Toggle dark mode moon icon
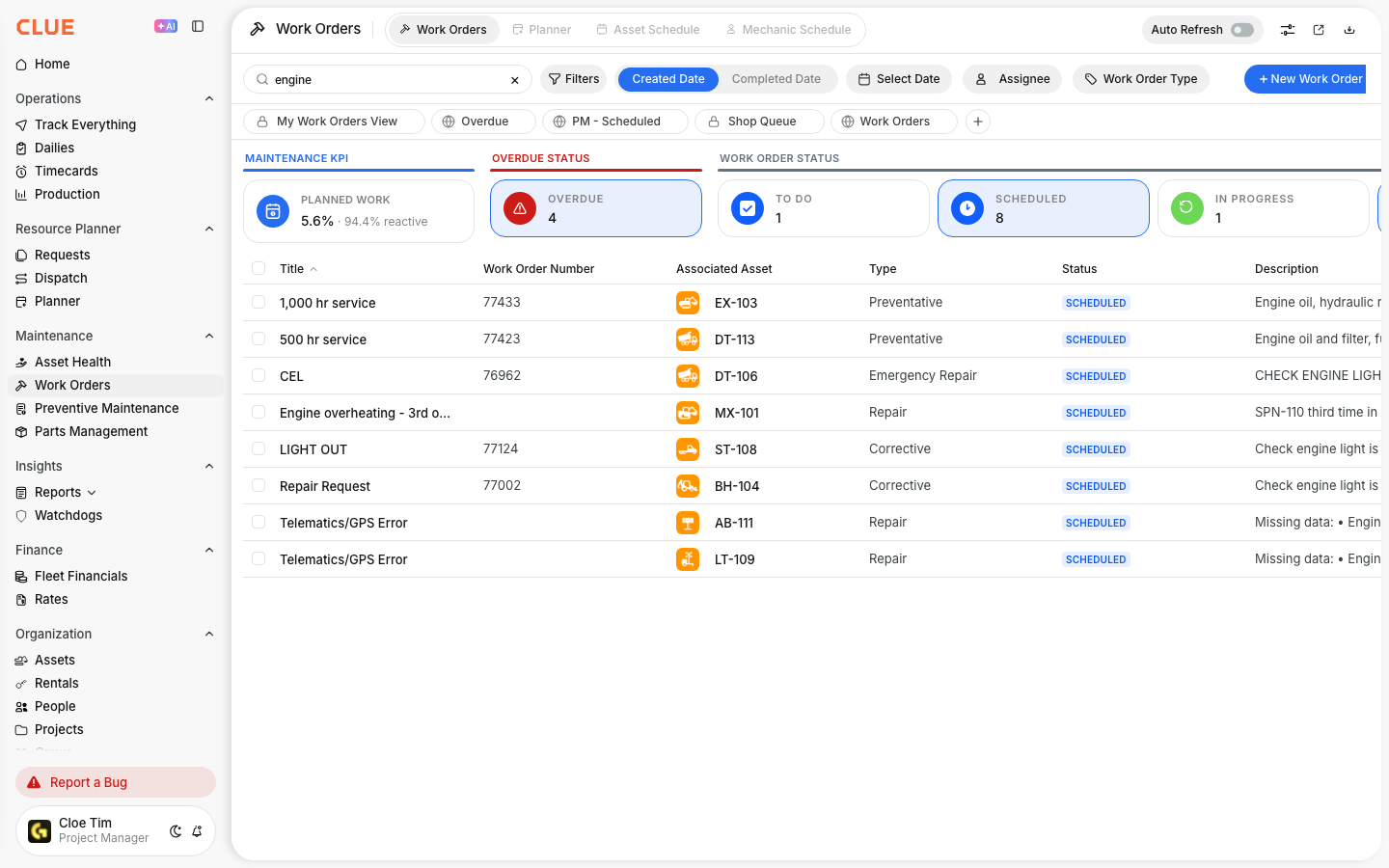The image size is (1389, 868). (176, 831)
